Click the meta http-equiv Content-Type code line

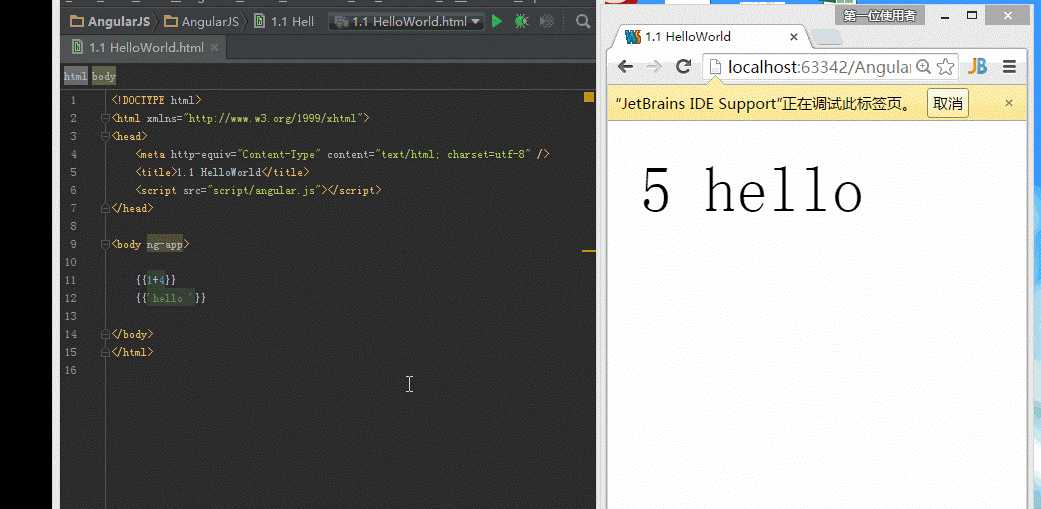[343, 154]
